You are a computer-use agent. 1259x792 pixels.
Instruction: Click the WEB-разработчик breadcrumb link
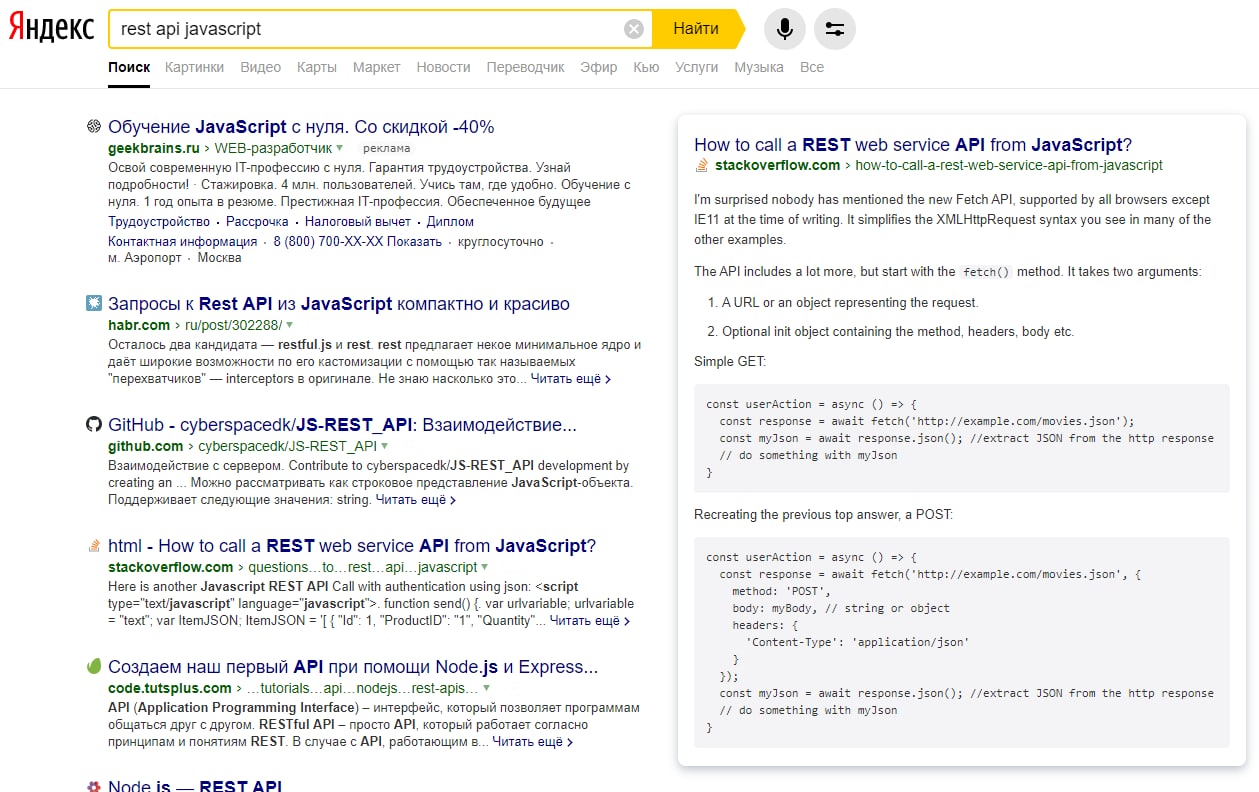273,148
